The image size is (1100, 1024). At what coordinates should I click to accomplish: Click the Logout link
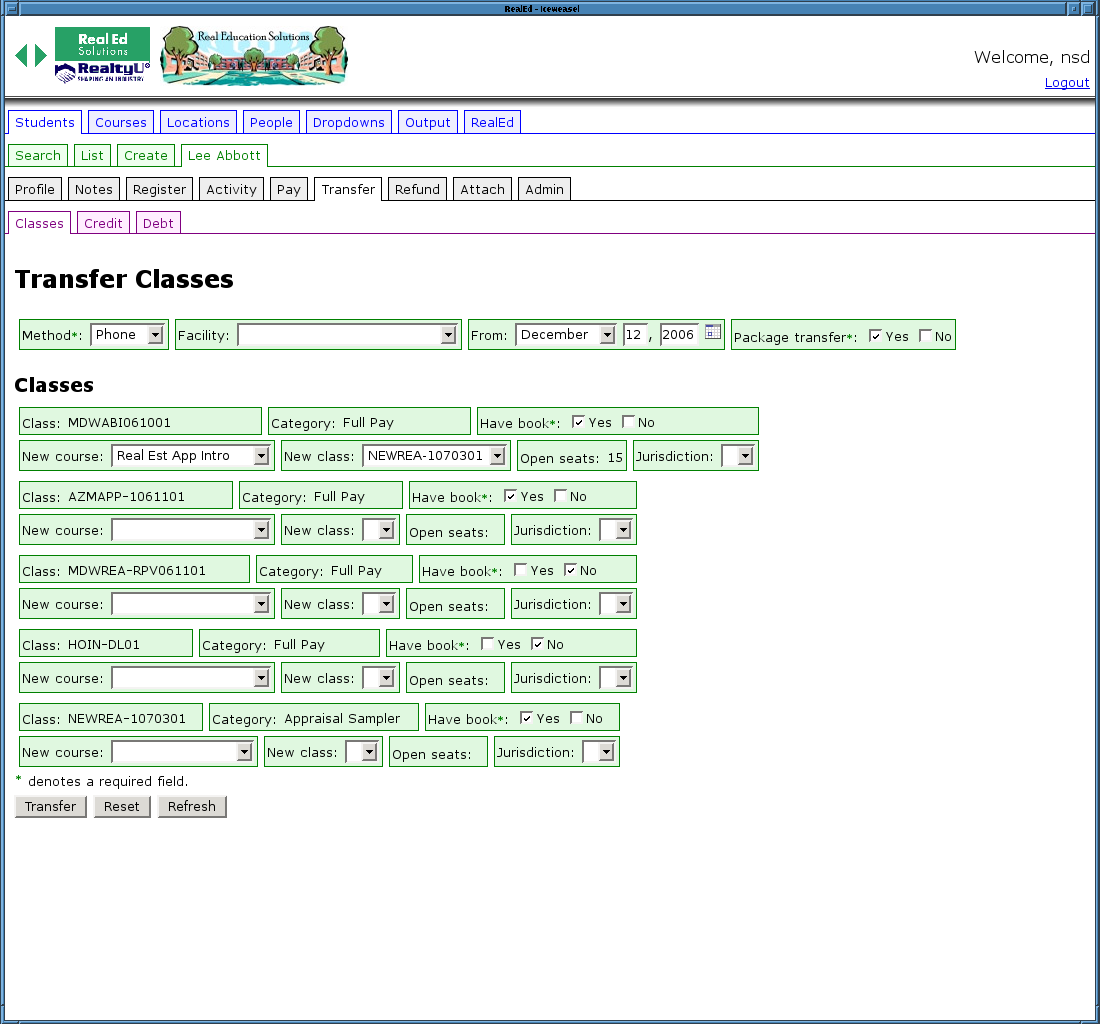(1067, 83)
